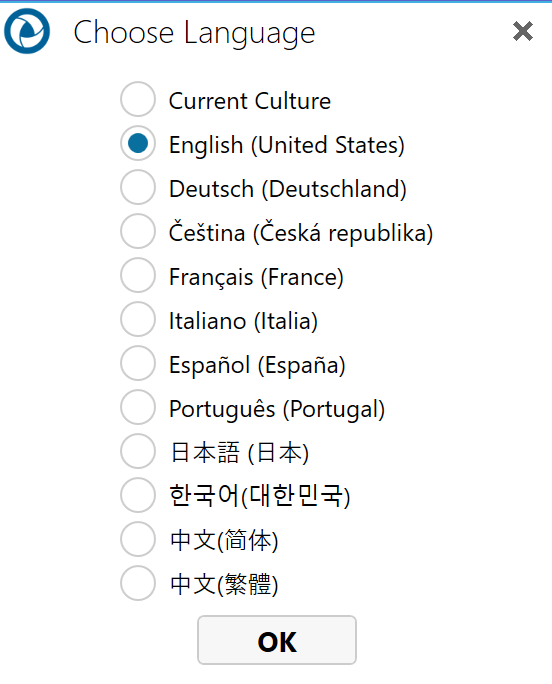Select English (United States) radio button

click(x=138, y=143)
